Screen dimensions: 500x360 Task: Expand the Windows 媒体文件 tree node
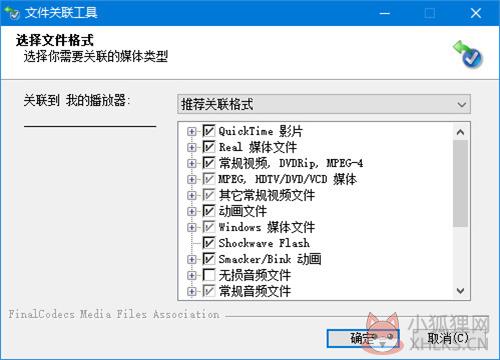pos(192,227)
